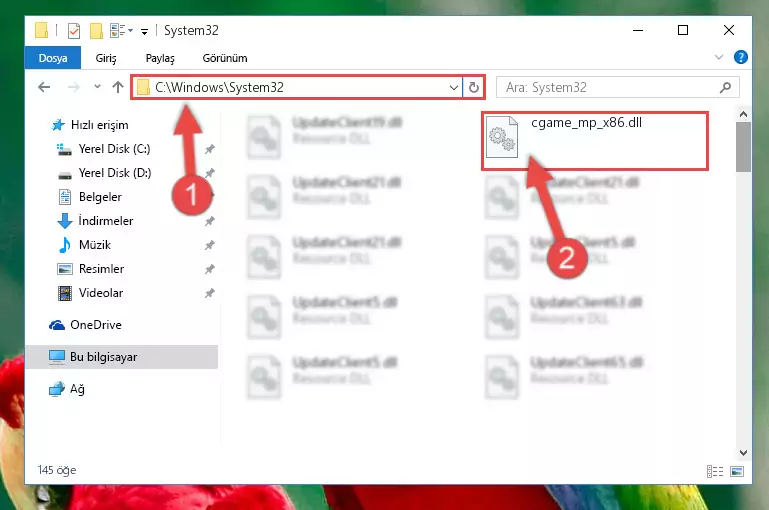Image resolution: width=769 pixels, height=510 pixels.
Task: Click pin icon beside Videolar
Action: pos(209,293)
